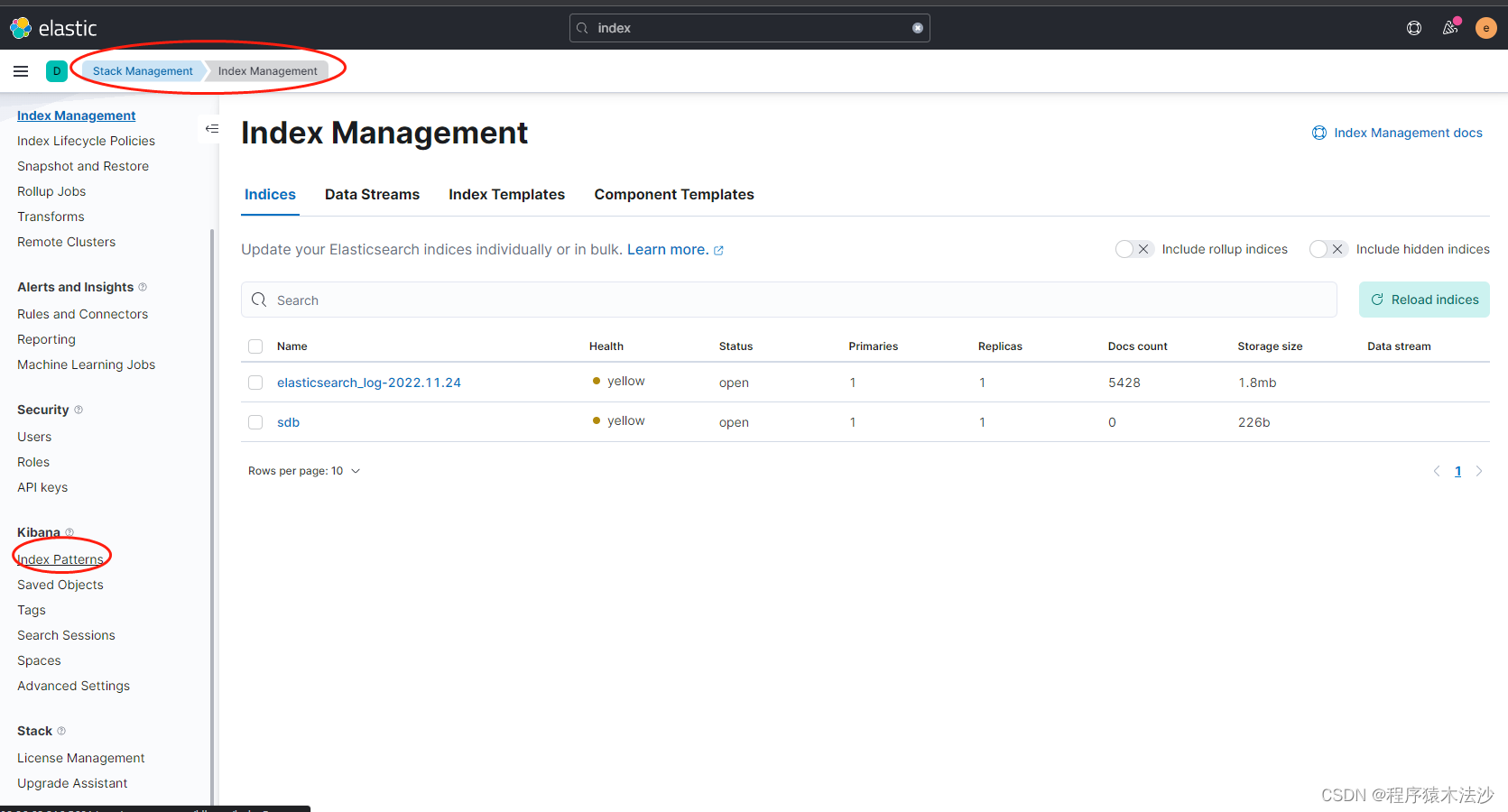Open Index Management docs link
This screenshot has height=812, width=1508.
click(1408, 133)
